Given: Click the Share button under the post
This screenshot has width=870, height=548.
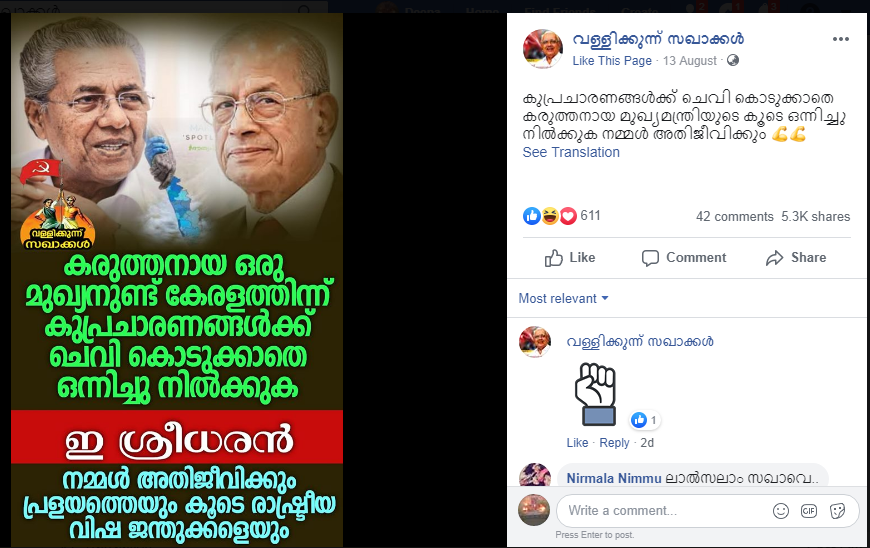Looking at the screenshot, I should point(796,258).
